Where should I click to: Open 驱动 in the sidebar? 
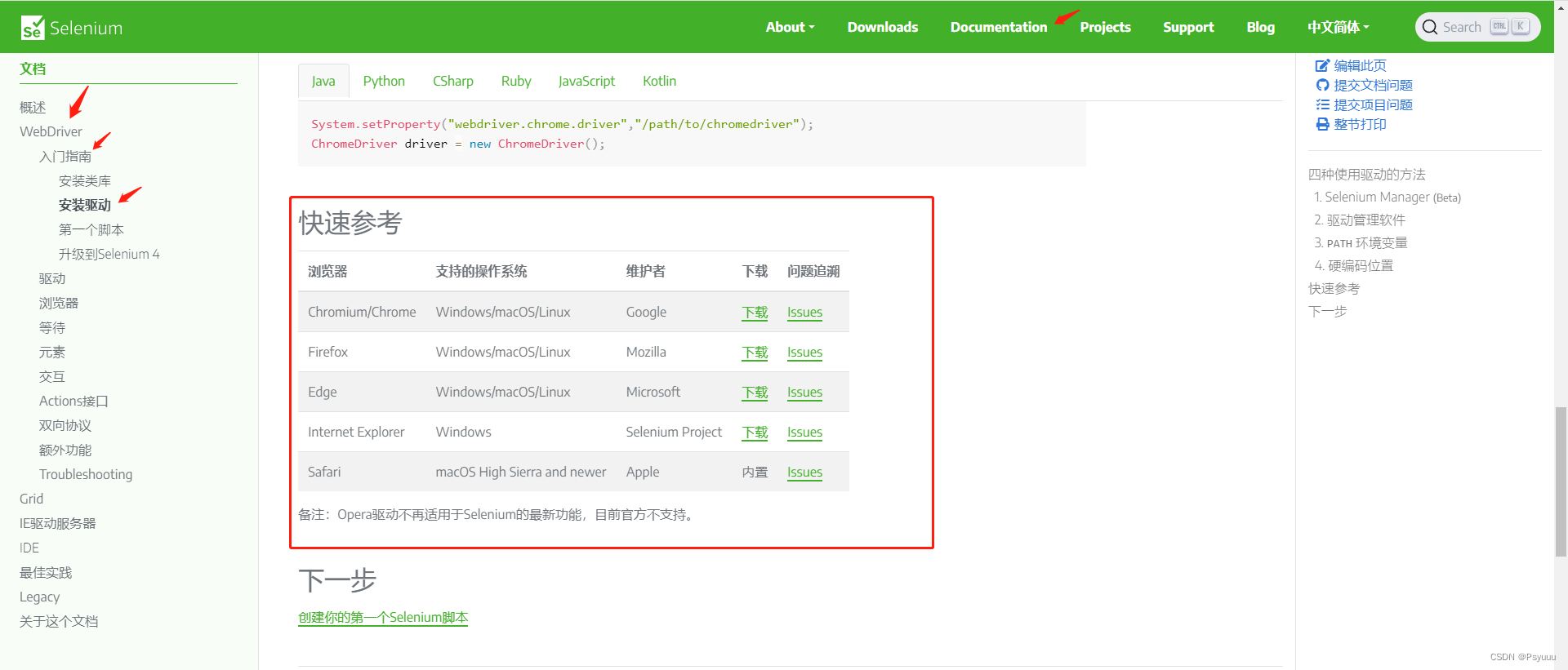click(52, 278)
